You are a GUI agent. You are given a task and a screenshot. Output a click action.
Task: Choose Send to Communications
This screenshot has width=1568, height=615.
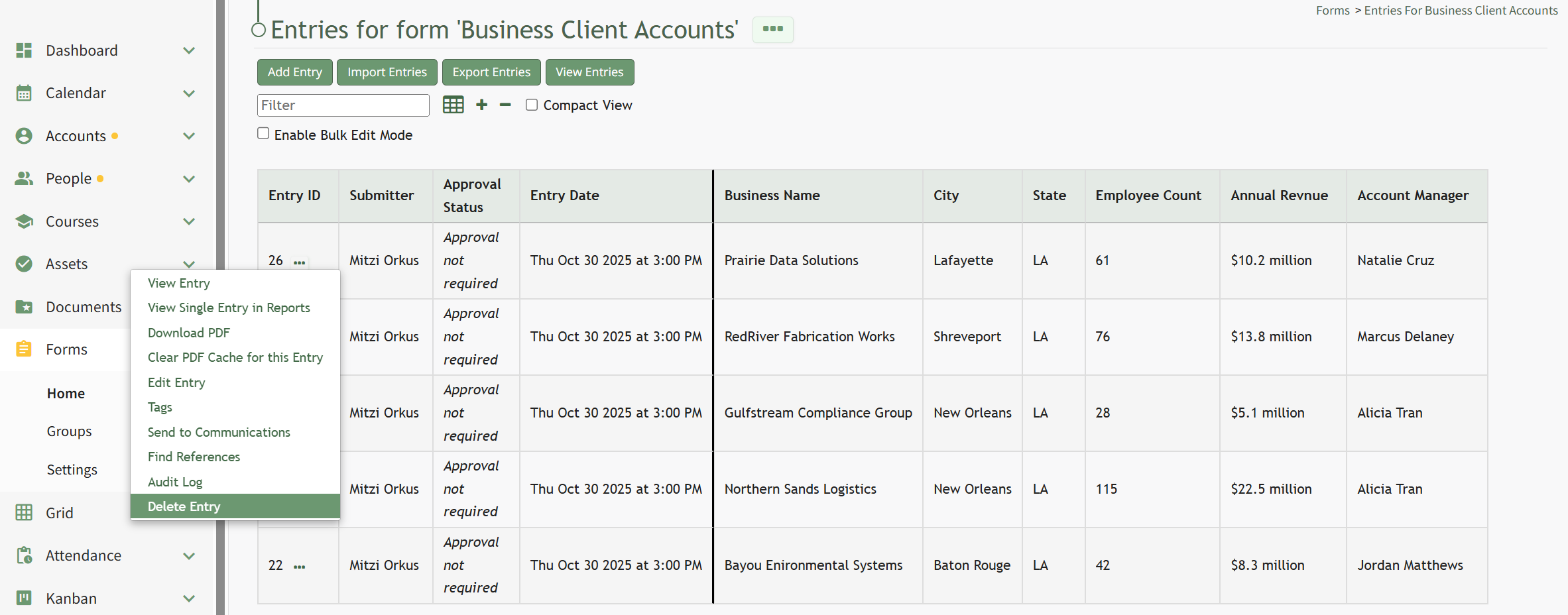coord(235,432)
